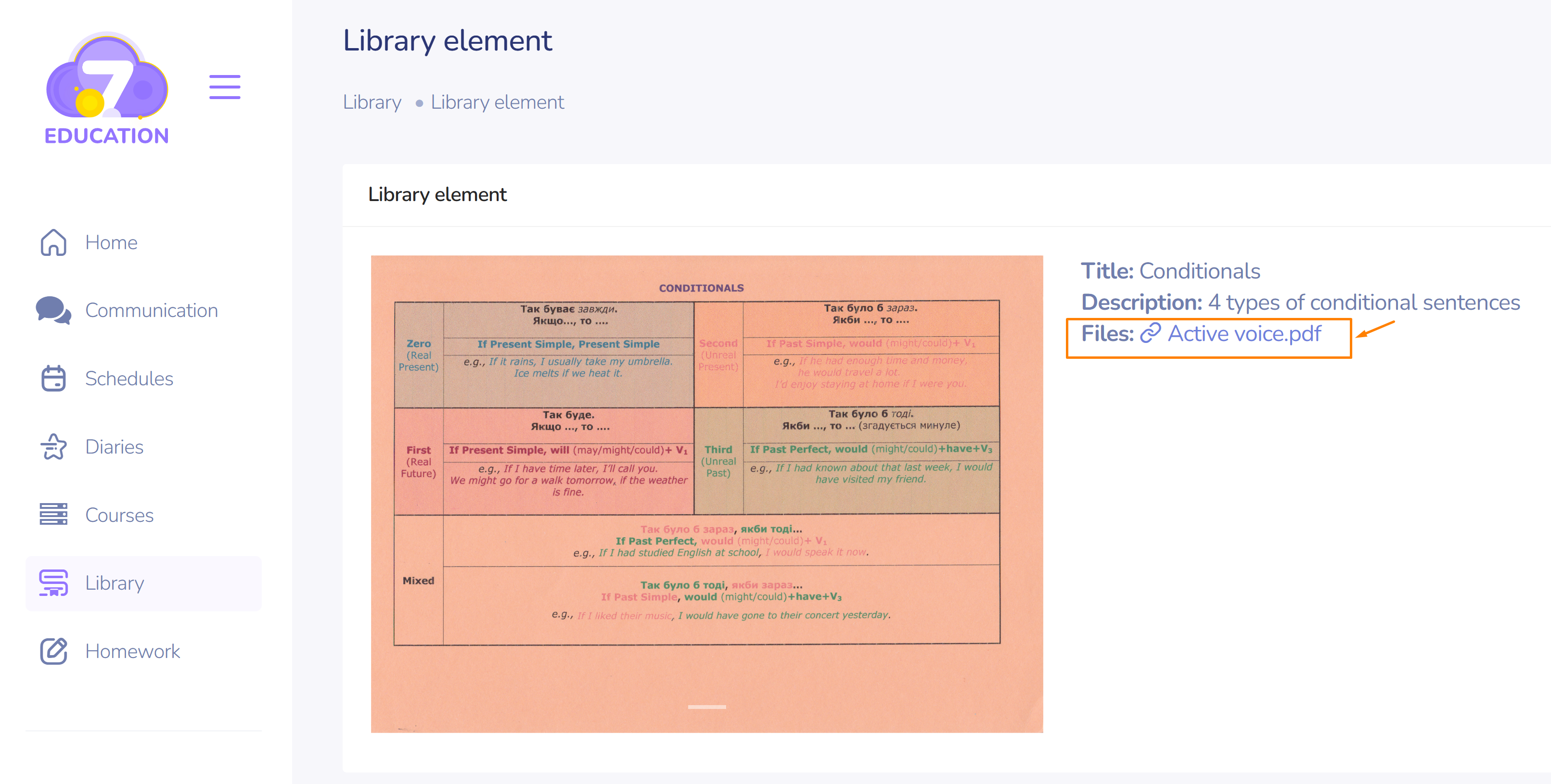Image resolution: width=1551 pixels, height=784 pixels.
Task: Click the Courses stacked list icon
Action: (53, 515)
